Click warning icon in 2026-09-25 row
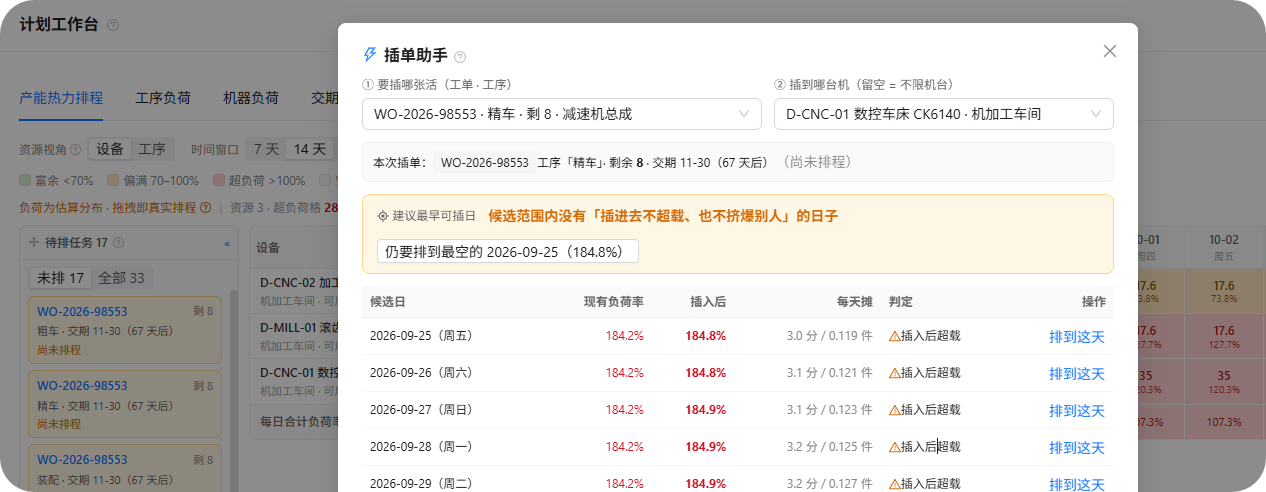 click(x=895, y=336)
